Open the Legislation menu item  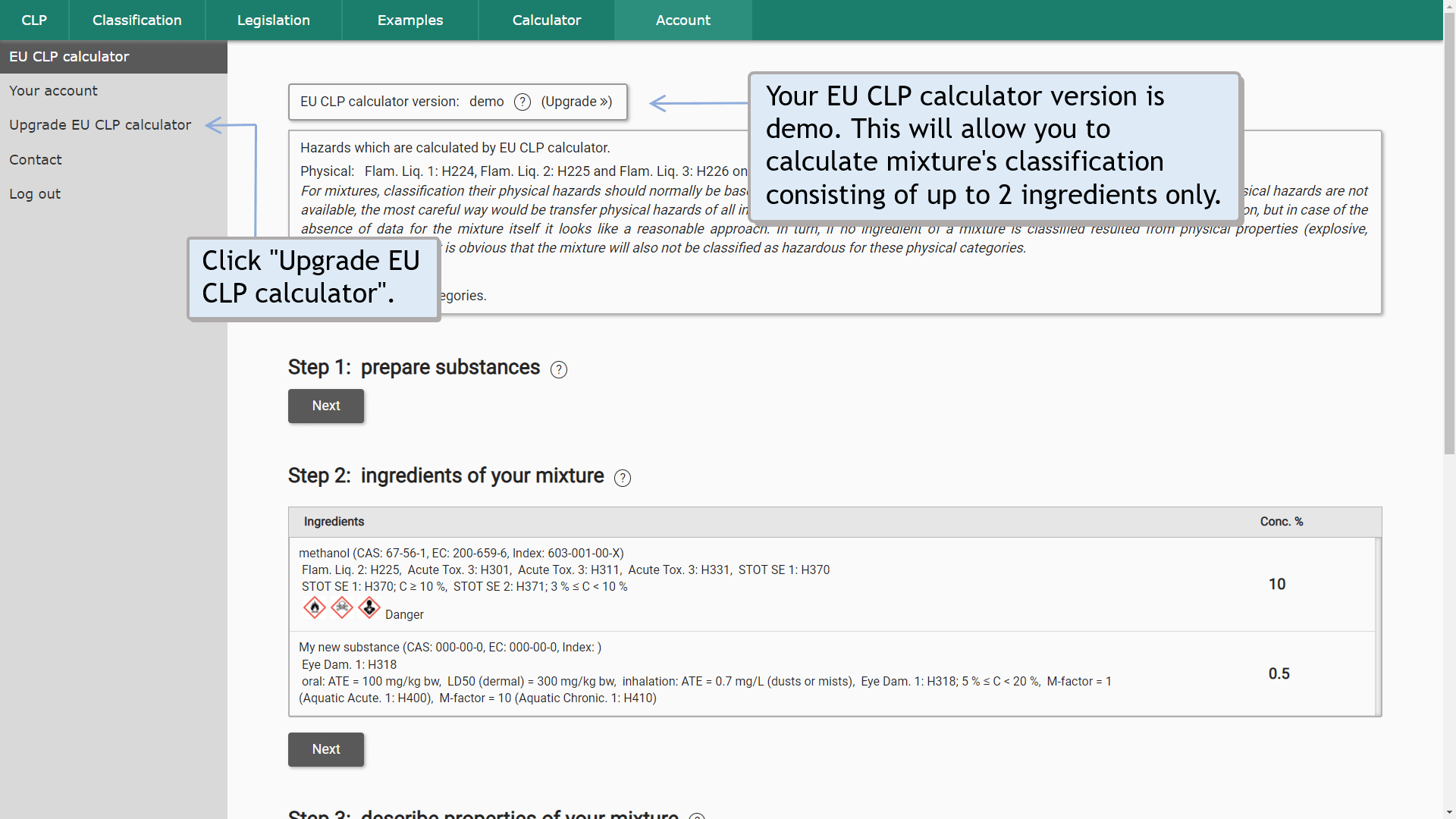(x=271, y=20)
